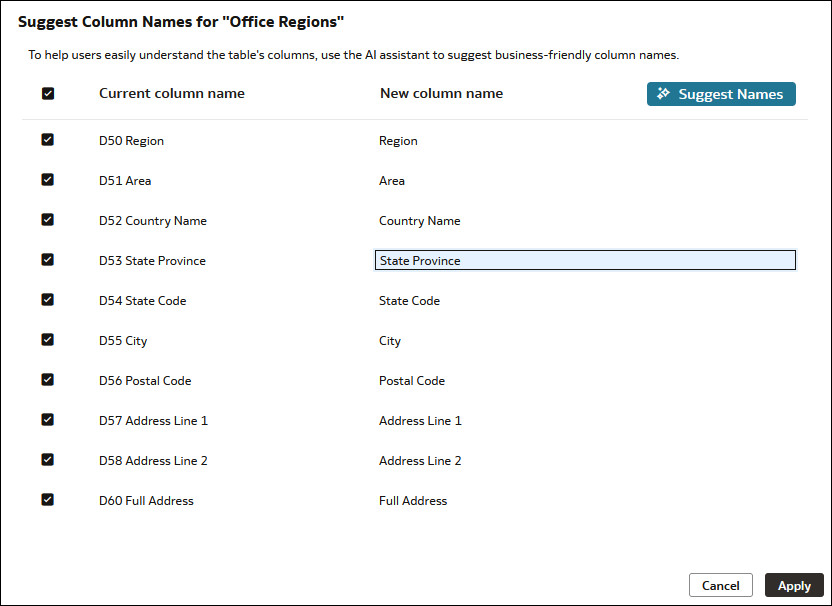The height and width of the screenshot is (606, 832).
Task: Uncheck the D60 Full Address checkbox
Action: pyautogui.click(x=47, y=500)
